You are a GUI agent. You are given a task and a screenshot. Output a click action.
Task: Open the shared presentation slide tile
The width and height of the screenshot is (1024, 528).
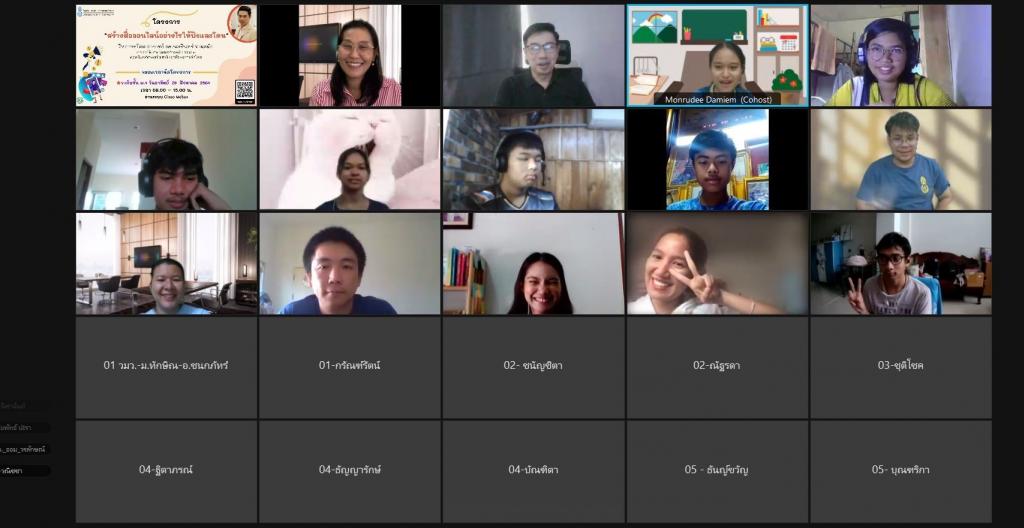166,56
